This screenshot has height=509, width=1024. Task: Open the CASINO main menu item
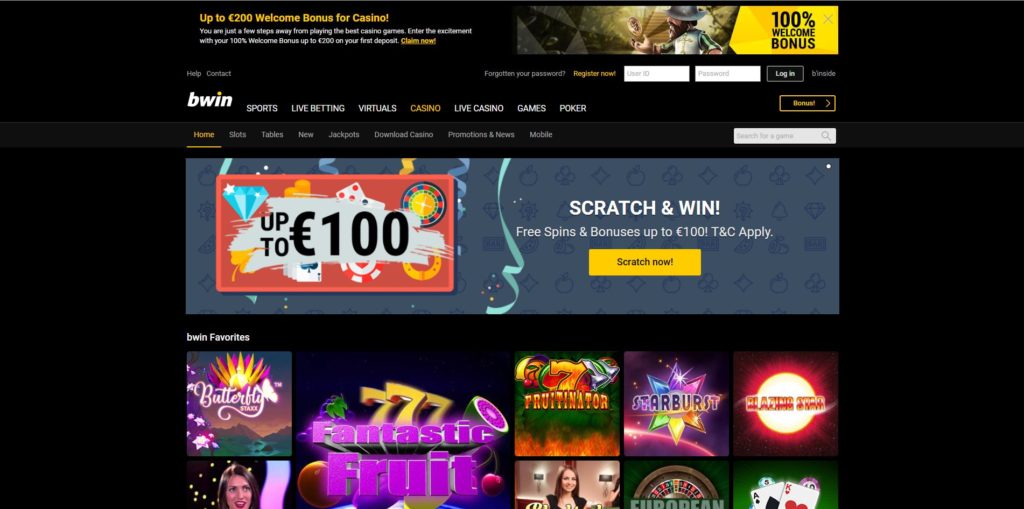pyautogui.click(x=425, y=108)
